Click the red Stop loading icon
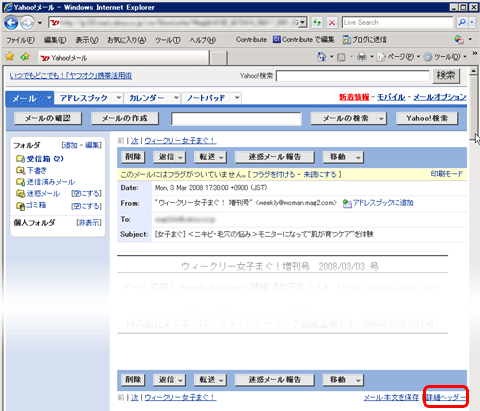Screen dimensions: 480x411 click(x=332, y=23)
